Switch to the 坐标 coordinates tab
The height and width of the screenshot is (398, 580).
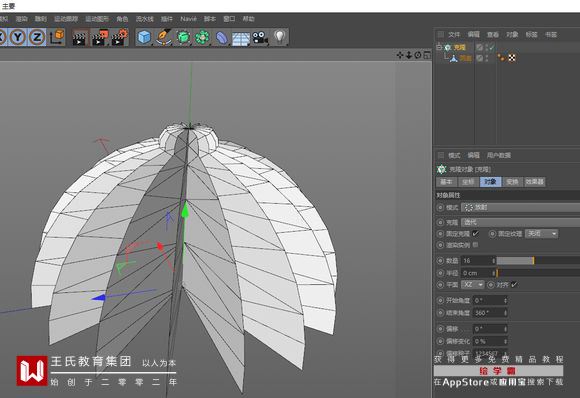click(468, 182)
